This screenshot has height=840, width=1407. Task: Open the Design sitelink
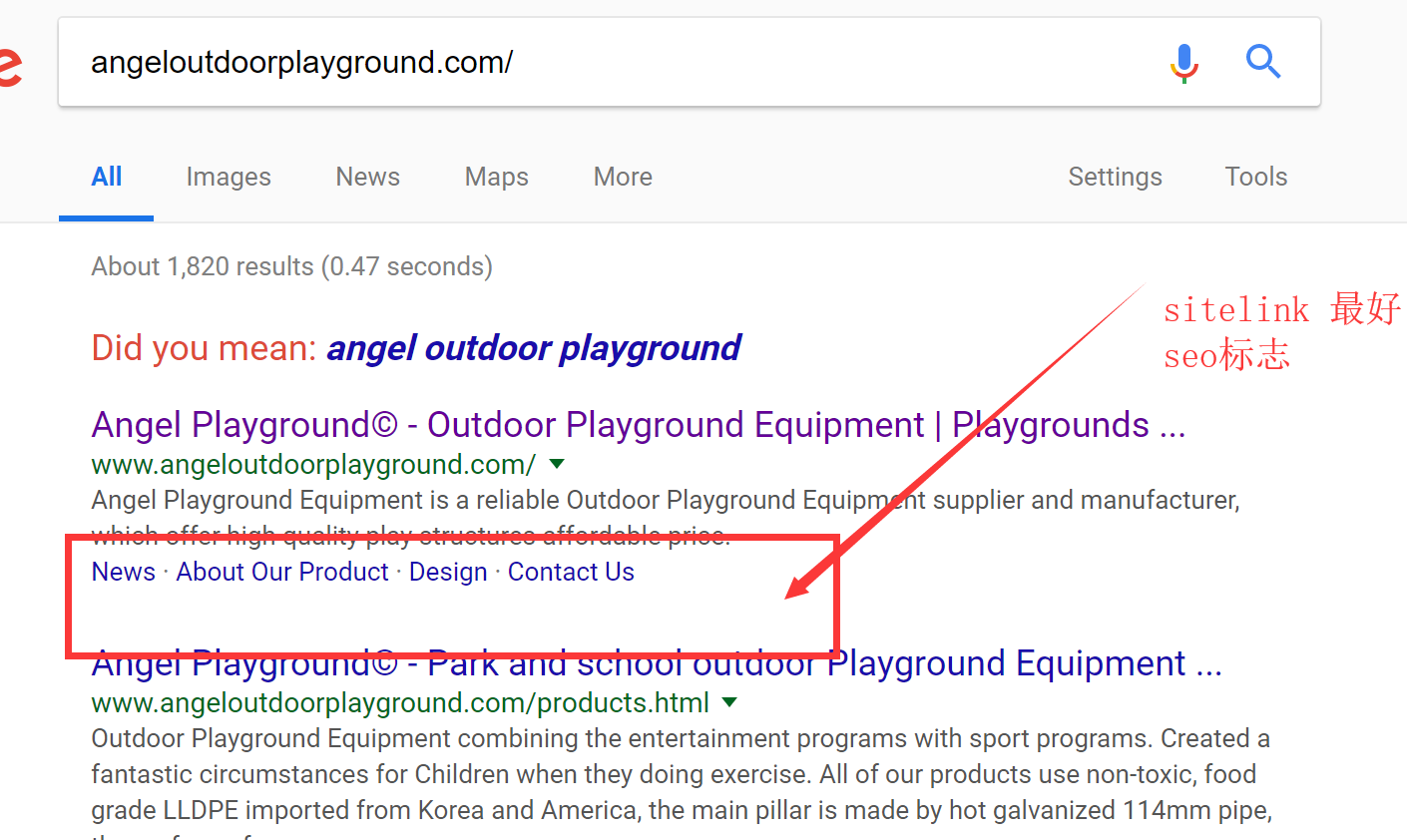(448, 572)
